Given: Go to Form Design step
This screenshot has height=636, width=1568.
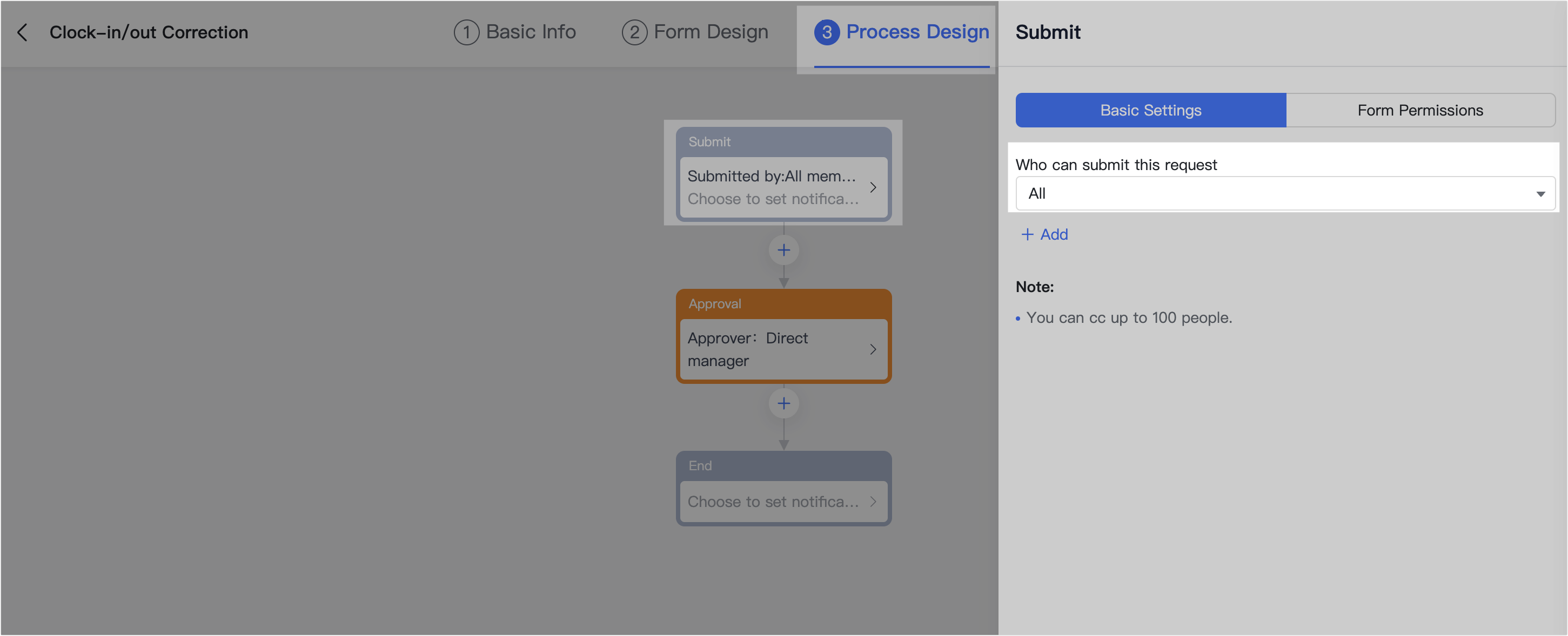Looking at the screenshot, I should pyautogui.click(x=711, y=32).
